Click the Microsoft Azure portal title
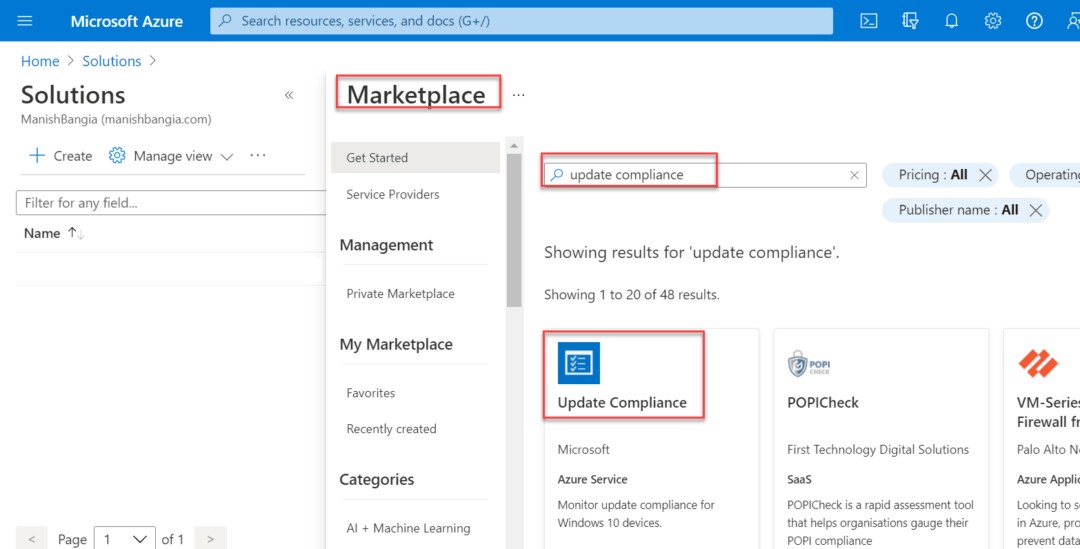The image size is (1080, 549). click(x=127, y=21)
